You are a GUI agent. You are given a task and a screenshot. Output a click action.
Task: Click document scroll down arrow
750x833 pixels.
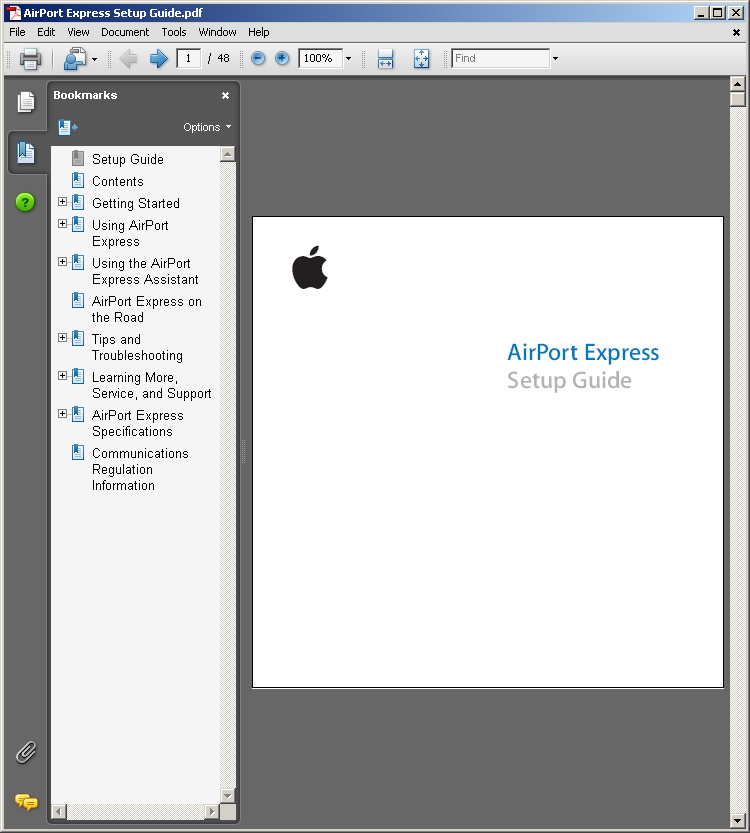[738, 821]
